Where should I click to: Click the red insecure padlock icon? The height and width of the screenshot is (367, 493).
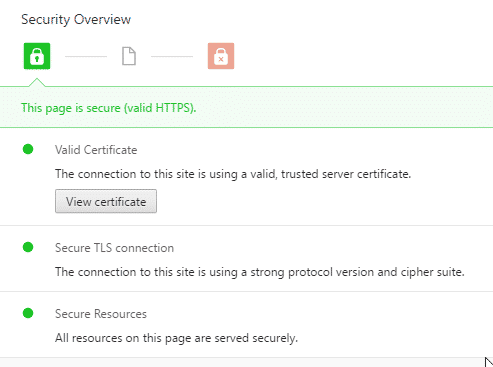click(221, 56)
